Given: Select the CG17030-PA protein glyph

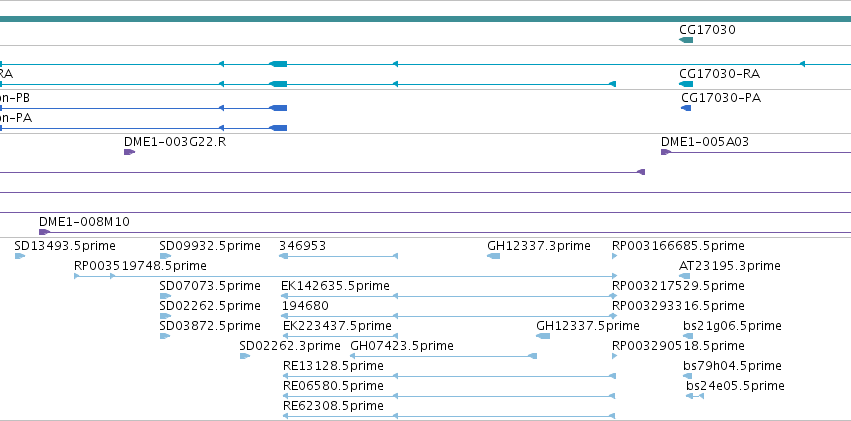Looking at the screenshot, I should click(686, 108).
